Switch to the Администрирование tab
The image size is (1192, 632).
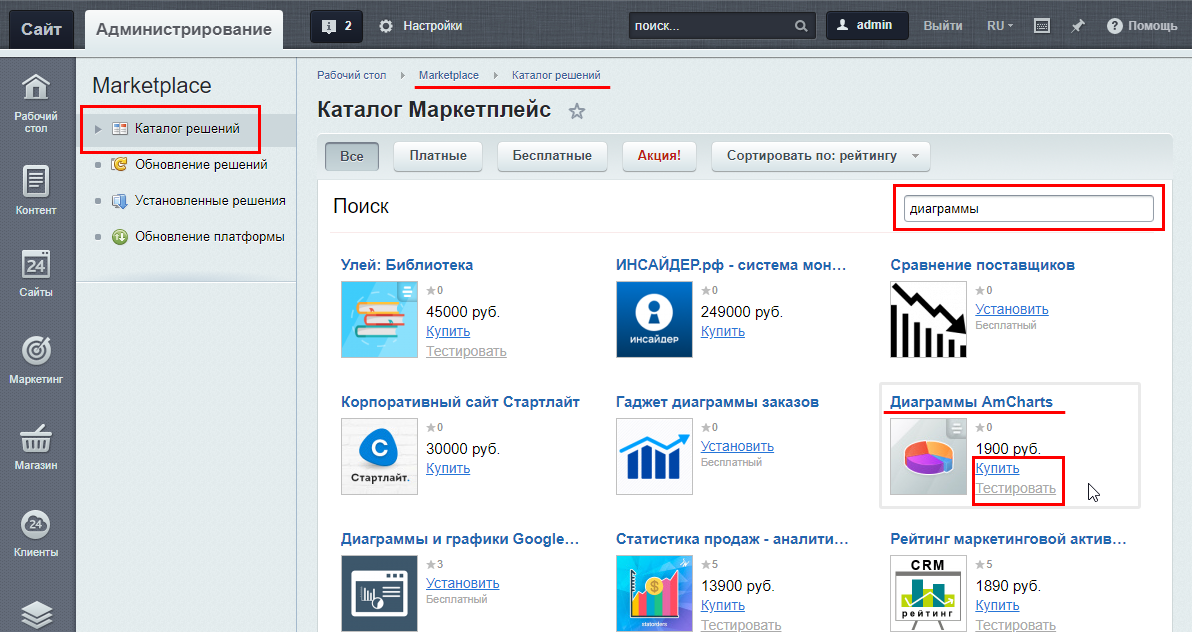click(x=184, y=29)
